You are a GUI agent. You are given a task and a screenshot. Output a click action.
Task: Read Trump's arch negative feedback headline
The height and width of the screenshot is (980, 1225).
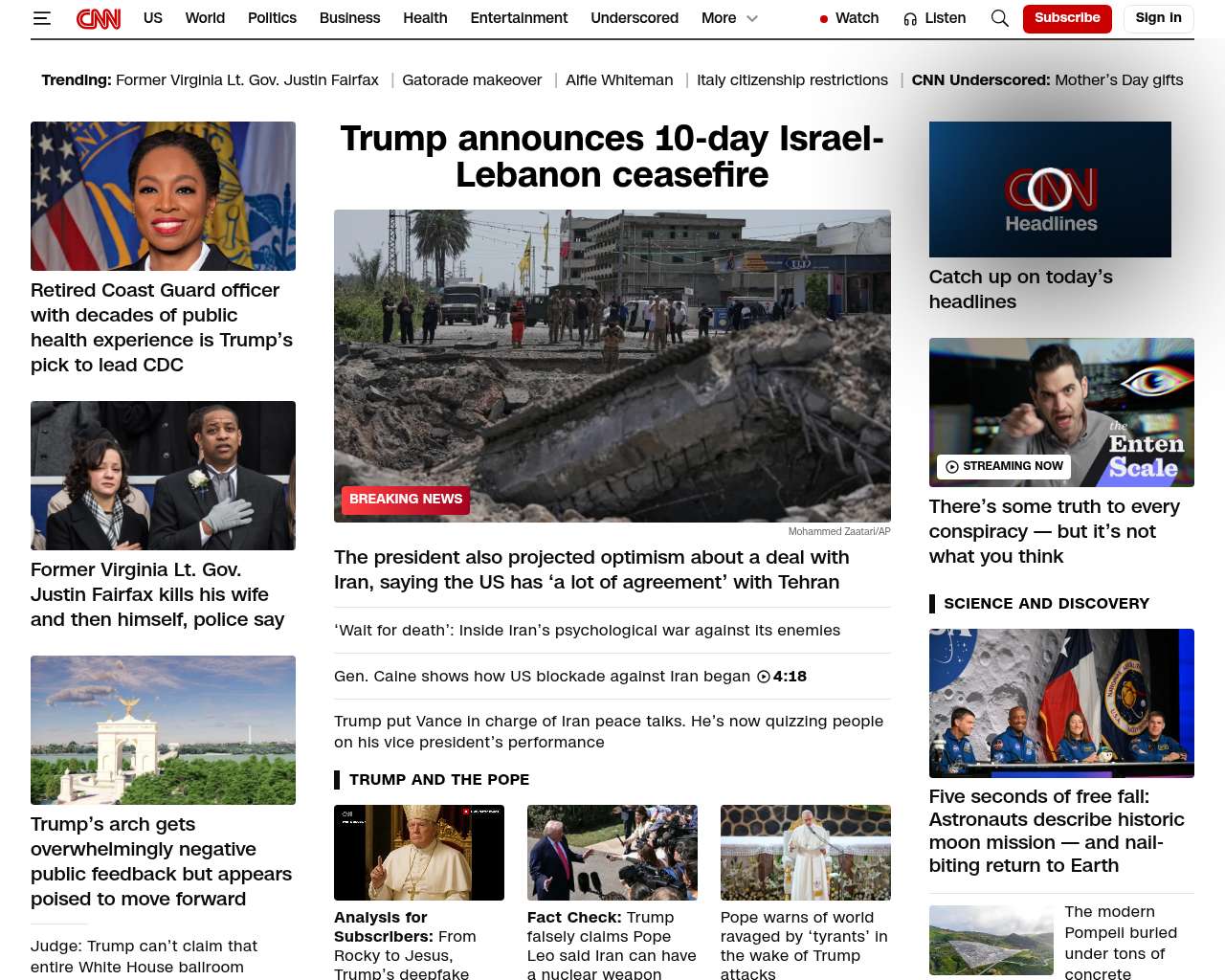pyautogui.click(x=161, y=861)
